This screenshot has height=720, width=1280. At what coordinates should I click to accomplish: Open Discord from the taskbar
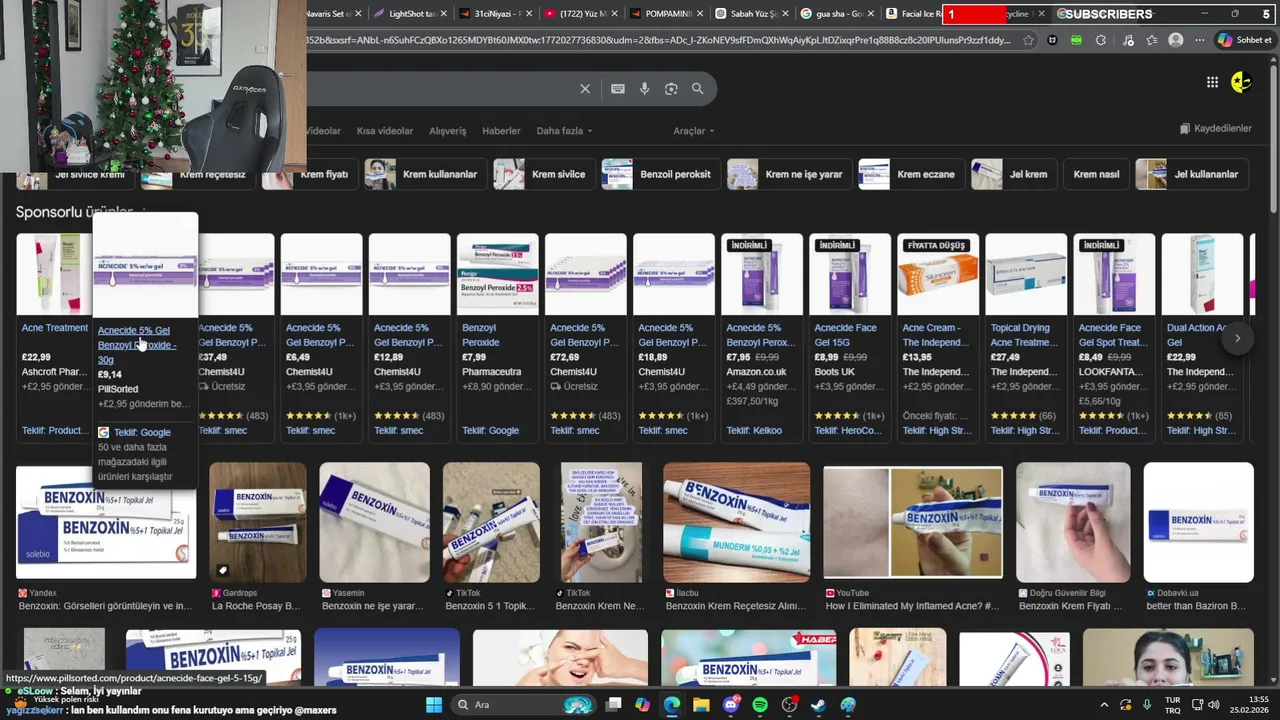[730, 705]
